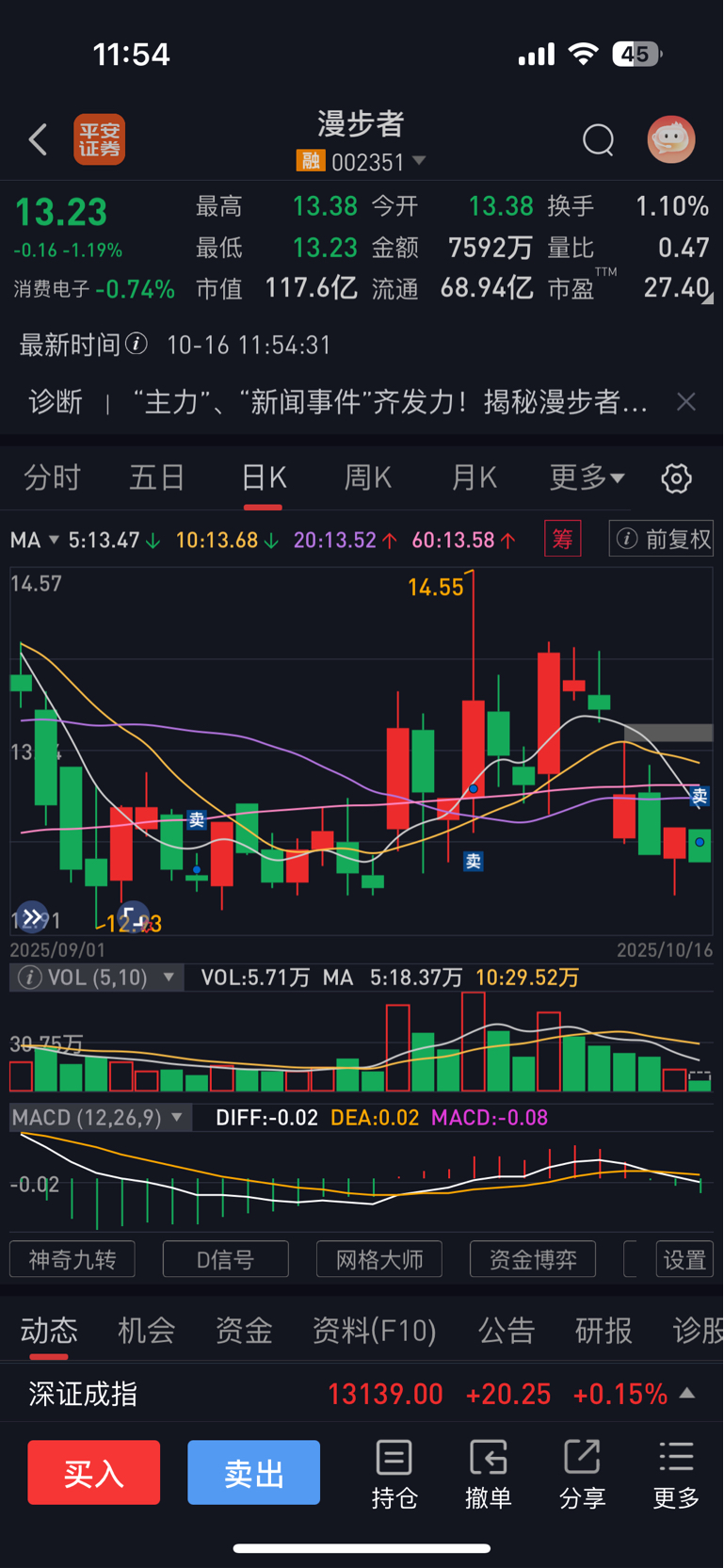This screenshot has width=724, height=1568.
Task: Tap the 市盈 TTM value 27.40
Action: pyautogui.click(x=676, y=287)
